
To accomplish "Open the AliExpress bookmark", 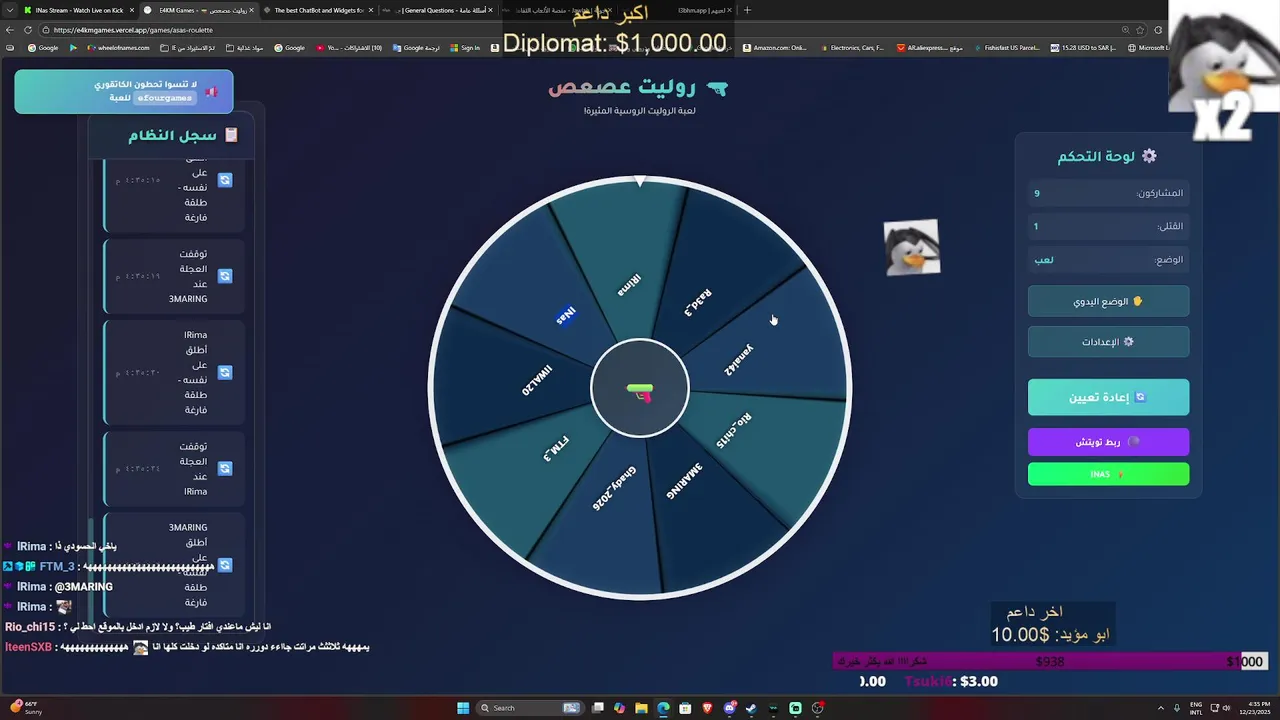I will point(929,47).
